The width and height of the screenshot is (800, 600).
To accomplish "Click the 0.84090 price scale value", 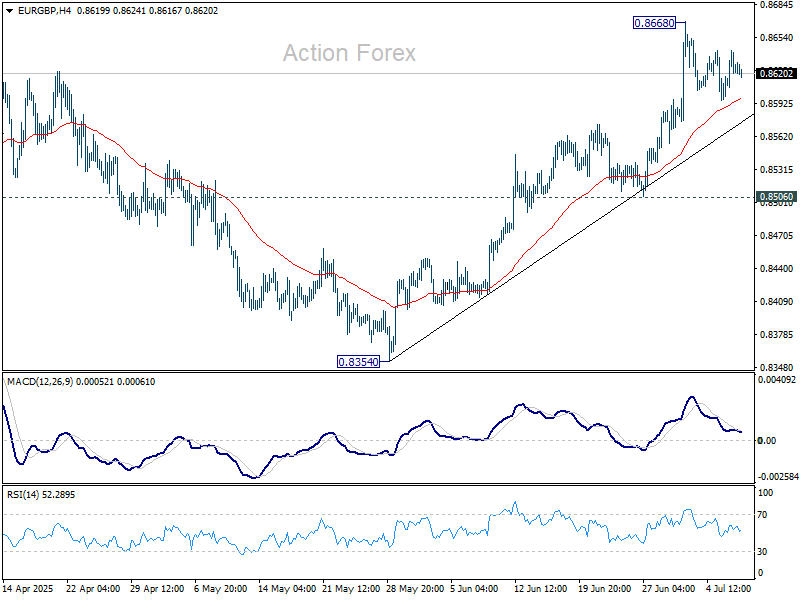I will [x=776, y=302].
